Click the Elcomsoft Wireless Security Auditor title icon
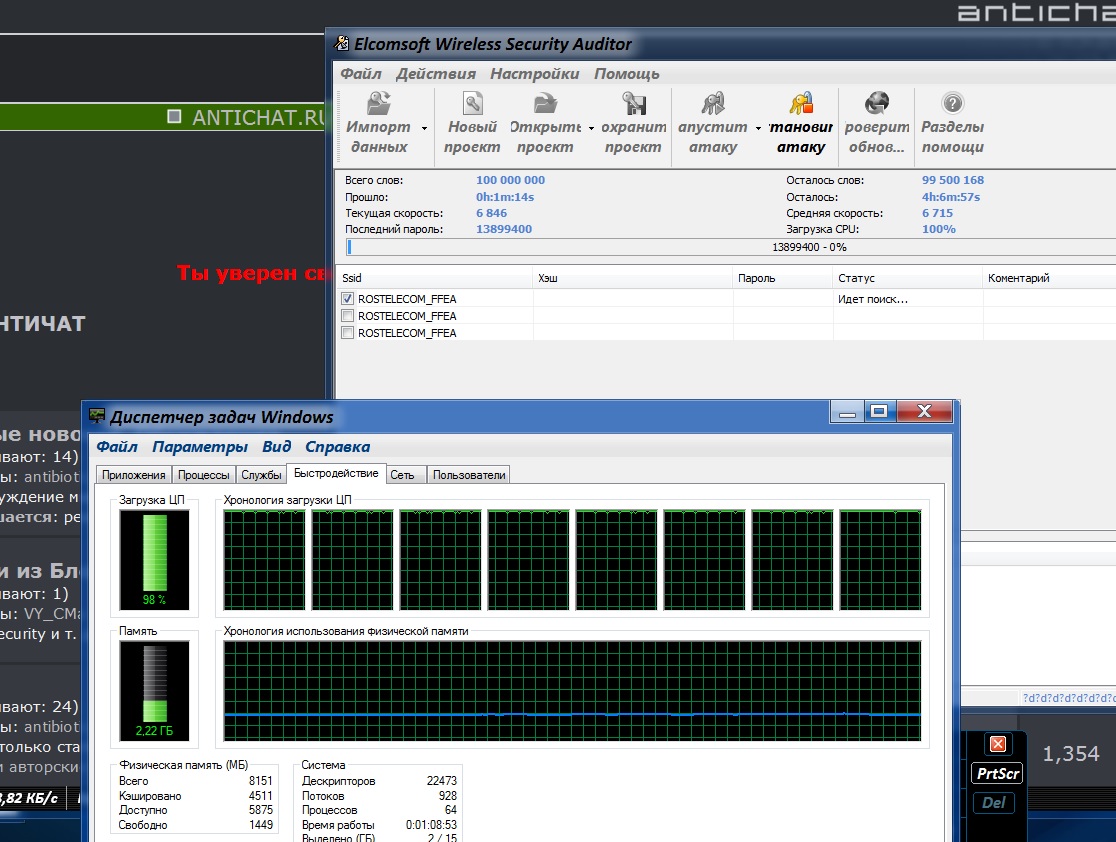The height and width of the screenshot is (842, 1116). click(x=342, y=43)
